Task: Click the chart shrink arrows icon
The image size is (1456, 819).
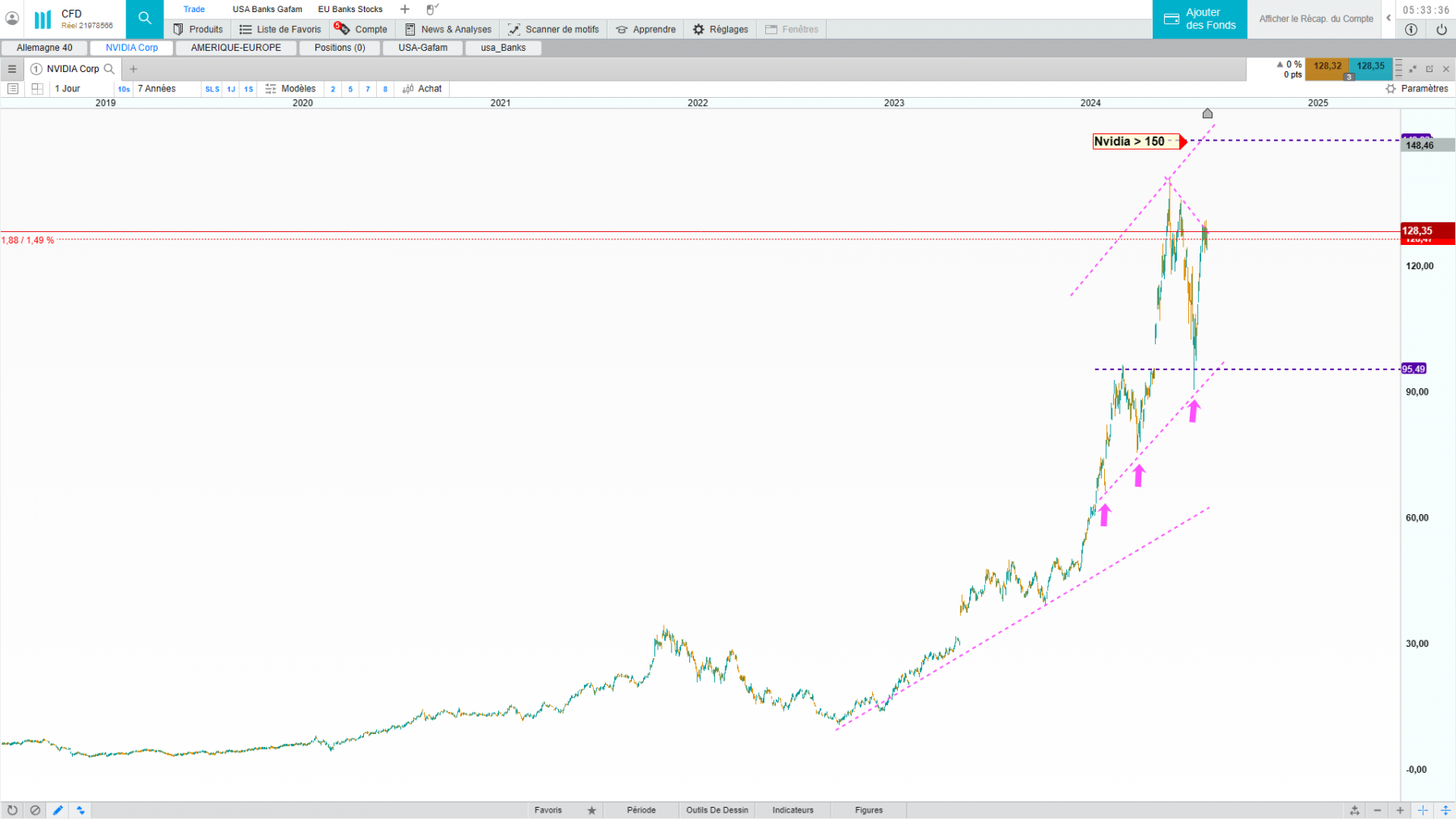Action: 1413,69
